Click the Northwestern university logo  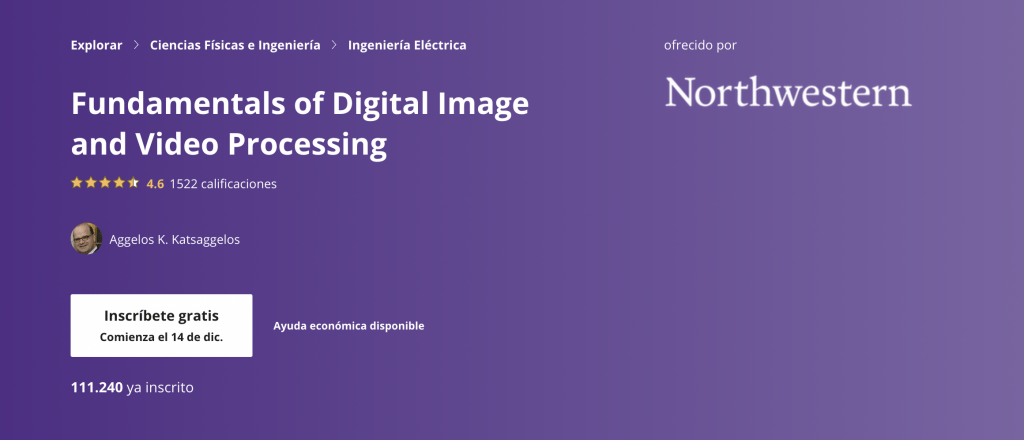(x=788, y=92)
